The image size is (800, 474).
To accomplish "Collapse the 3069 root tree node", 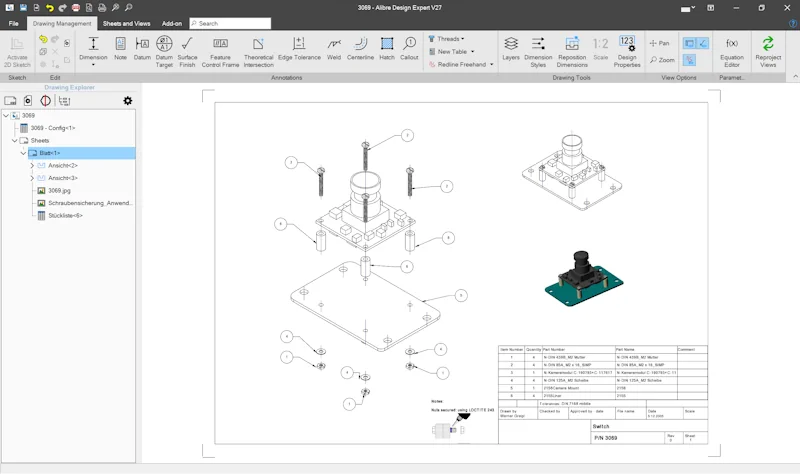I will point(6,115).
